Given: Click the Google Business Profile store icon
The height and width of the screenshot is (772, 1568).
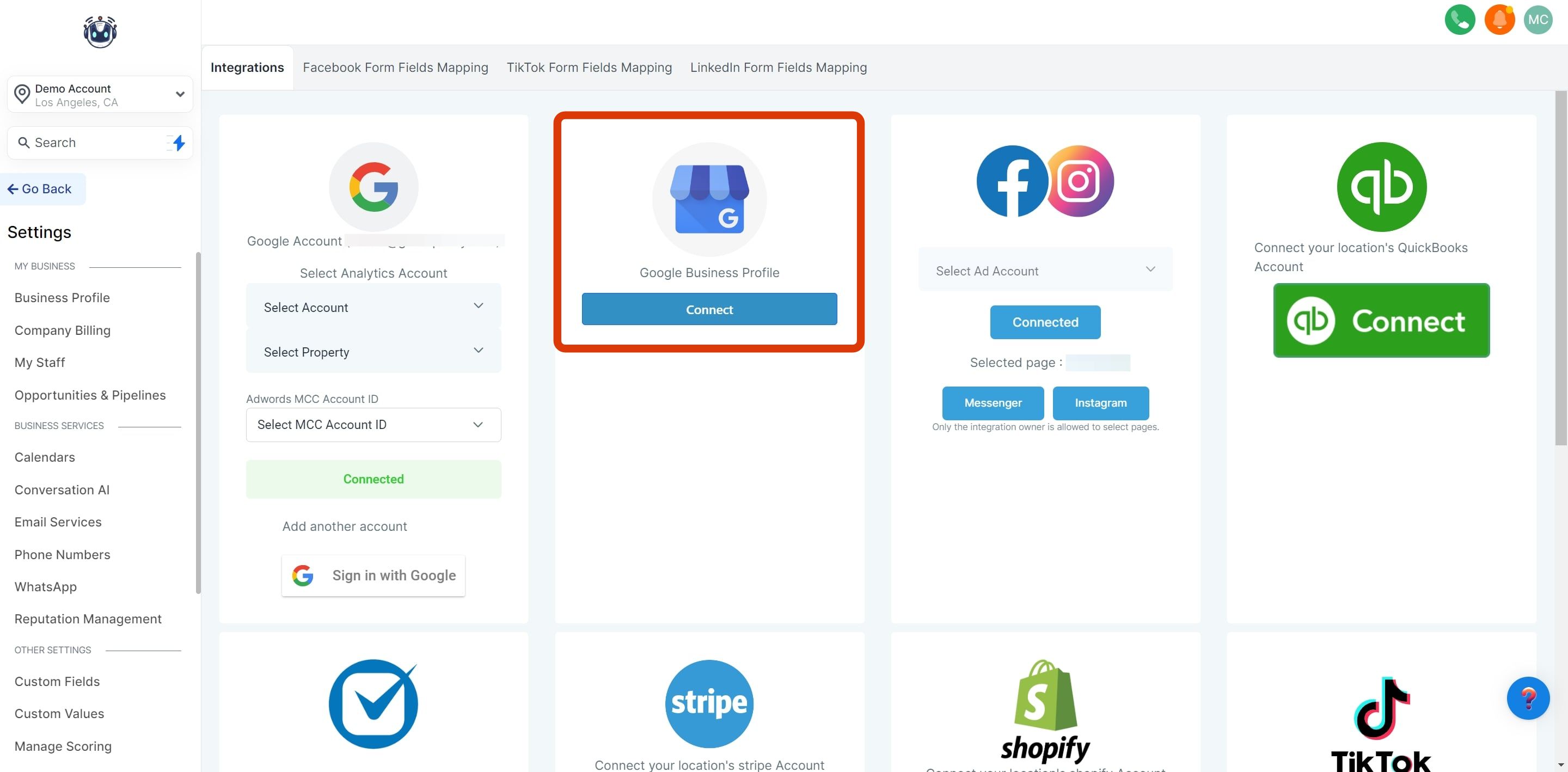Looking at the screenshot, I should 708,199.
